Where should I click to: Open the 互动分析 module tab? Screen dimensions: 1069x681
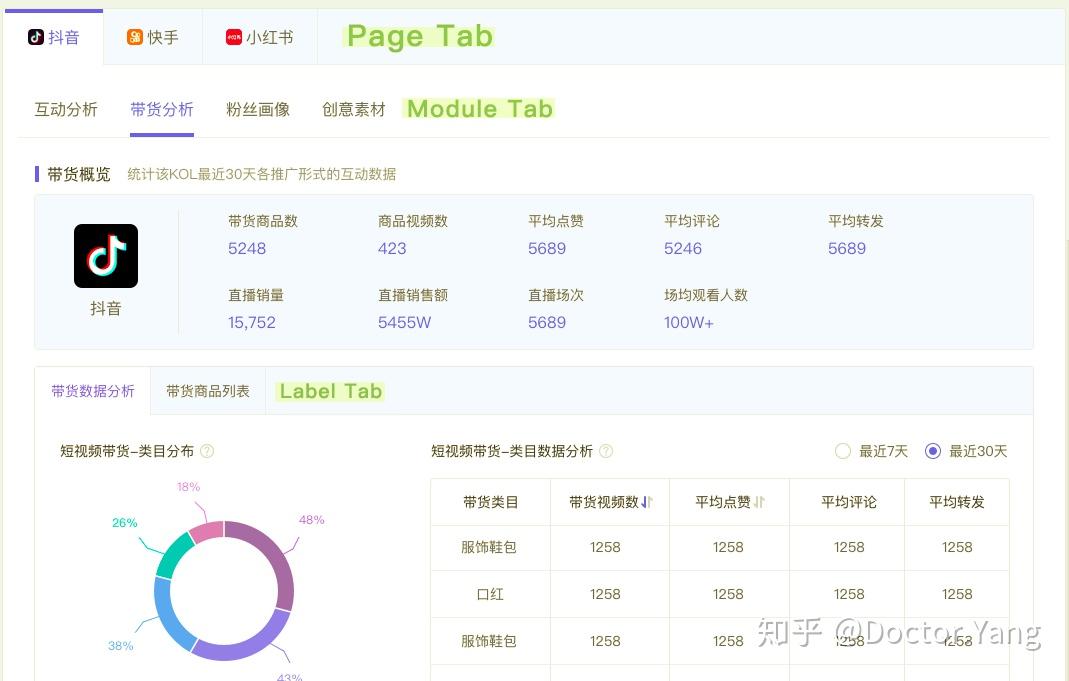tap(66, 109)
